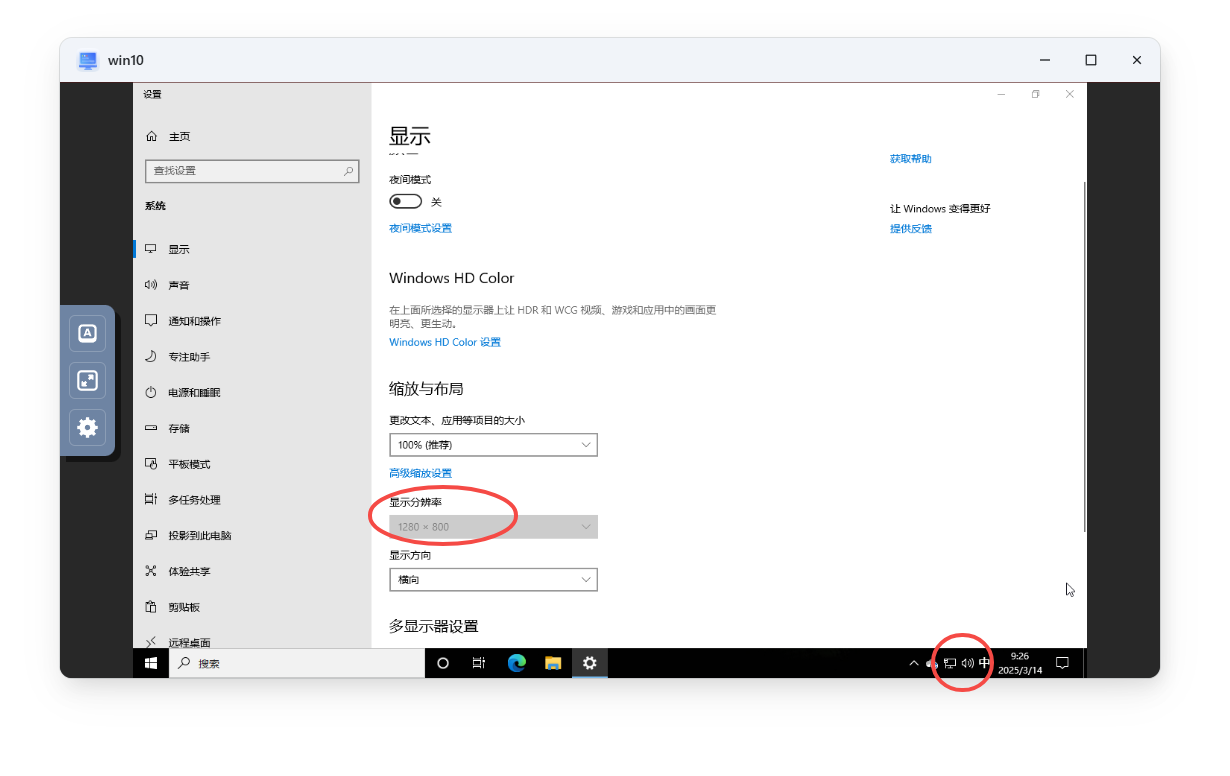The image size is (1230, 776).
Task: Open 投影到此电脑 via the projector icon
Action: (x=151, y=535)
